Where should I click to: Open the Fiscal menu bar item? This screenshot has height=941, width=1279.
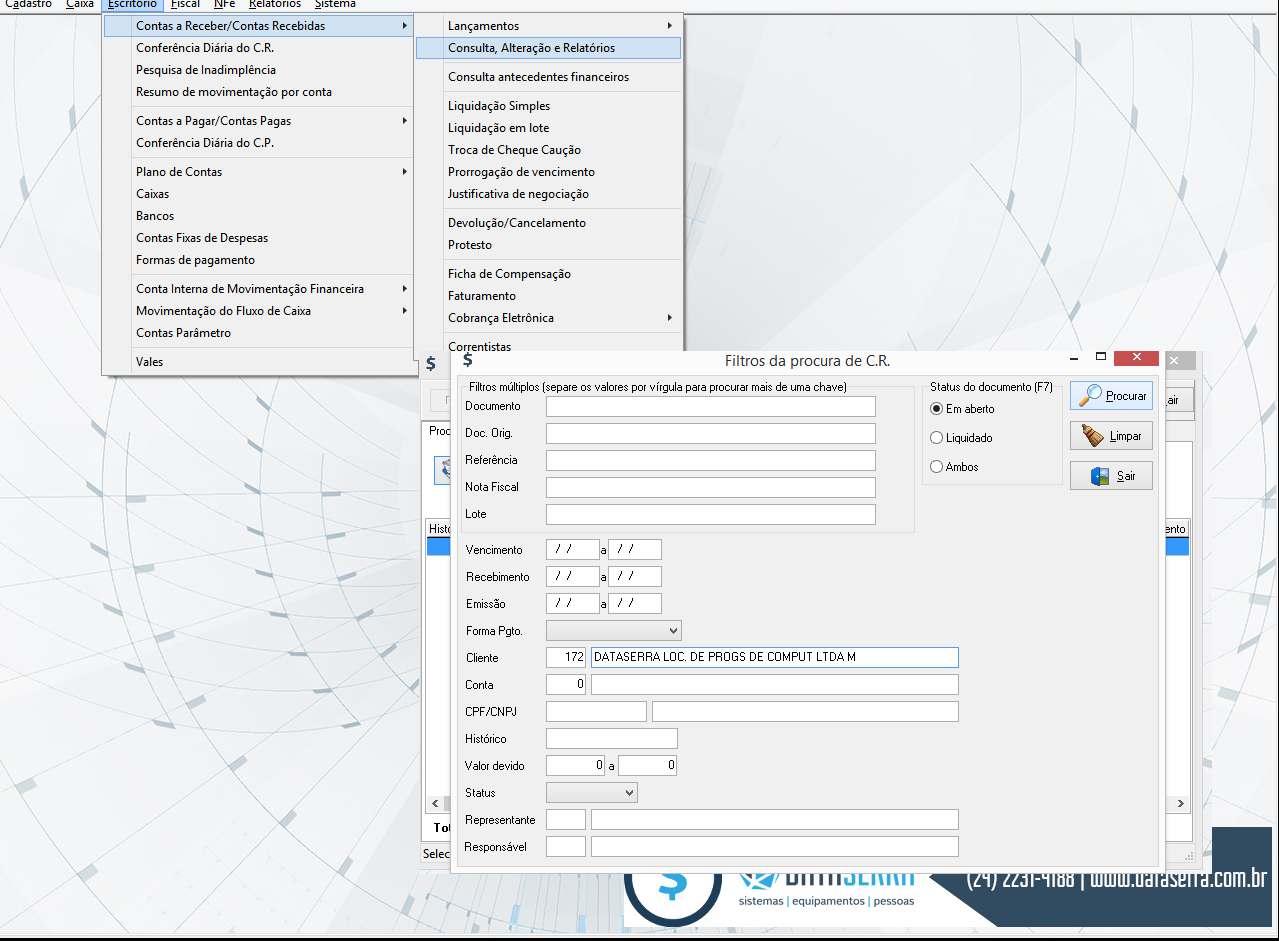pos(185,5)
